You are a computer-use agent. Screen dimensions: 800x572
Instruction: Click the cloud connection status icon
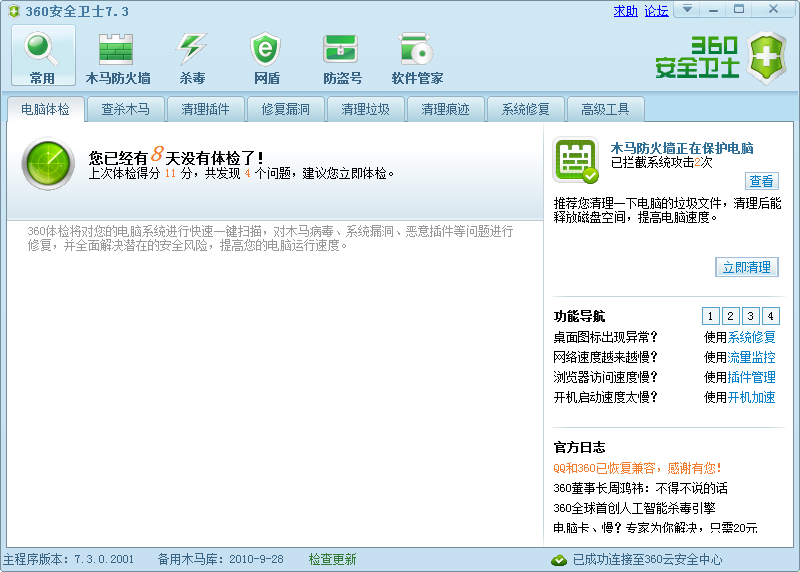(559, 560)
